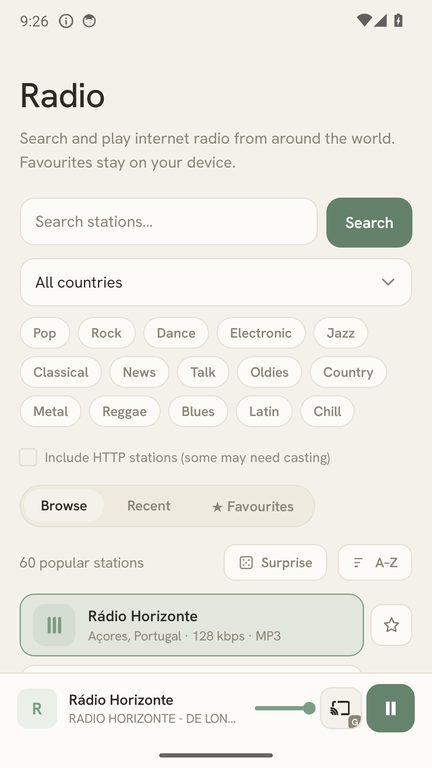Pause playback in the bottom player
This screenshot has height=768, width=432.
(x=390, y=708)
